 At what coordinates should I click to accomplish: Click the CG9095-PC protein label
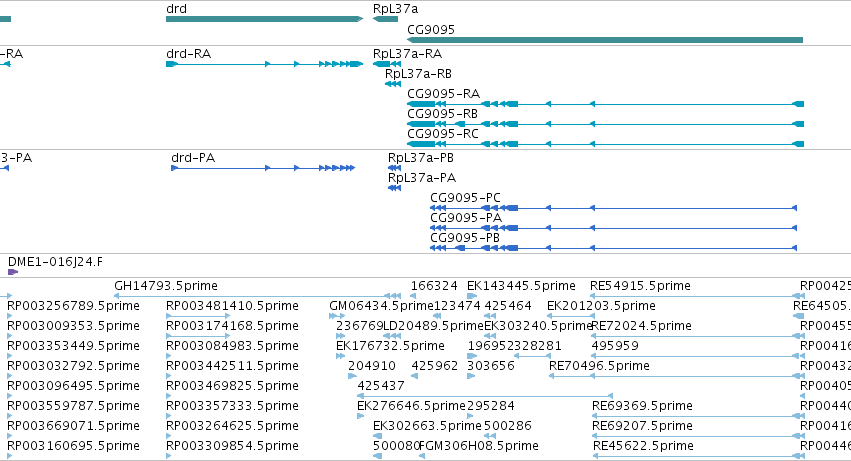tap(465, 198)
